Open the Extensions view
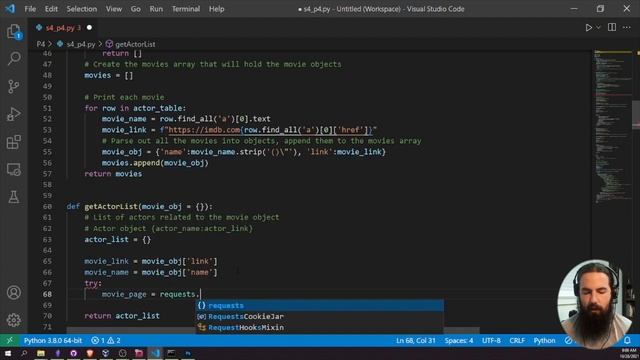This screenshot has height=360, width=640. (14, 142)
